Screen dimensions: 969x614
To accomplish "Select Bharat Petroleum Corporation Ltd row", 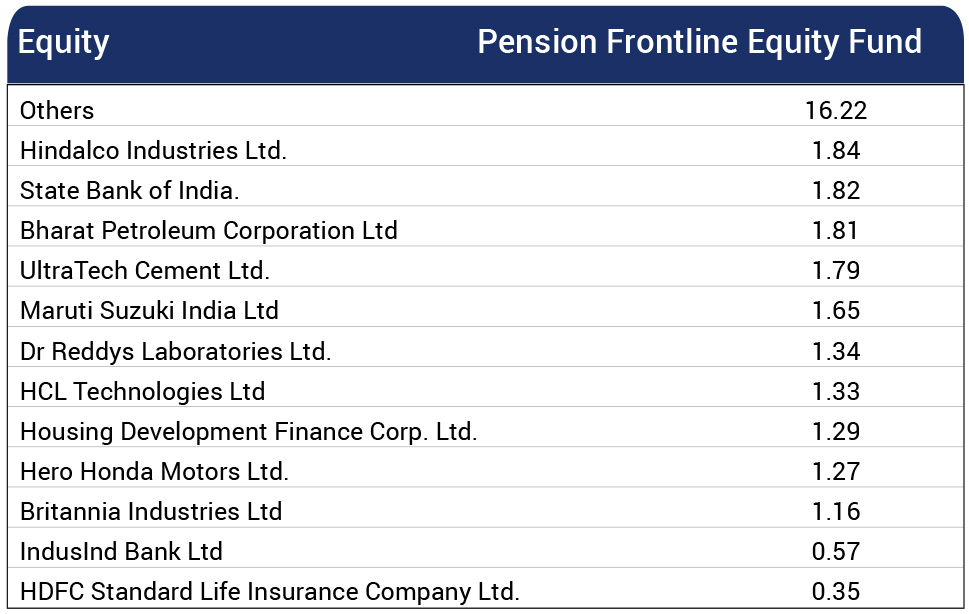I will coord(485,231).
